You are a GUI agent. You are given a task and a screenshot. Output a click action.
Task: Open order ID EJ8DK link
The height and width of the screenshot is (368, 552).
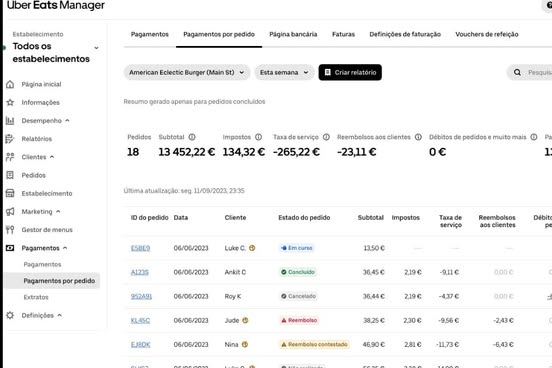(x=140, y=344)
